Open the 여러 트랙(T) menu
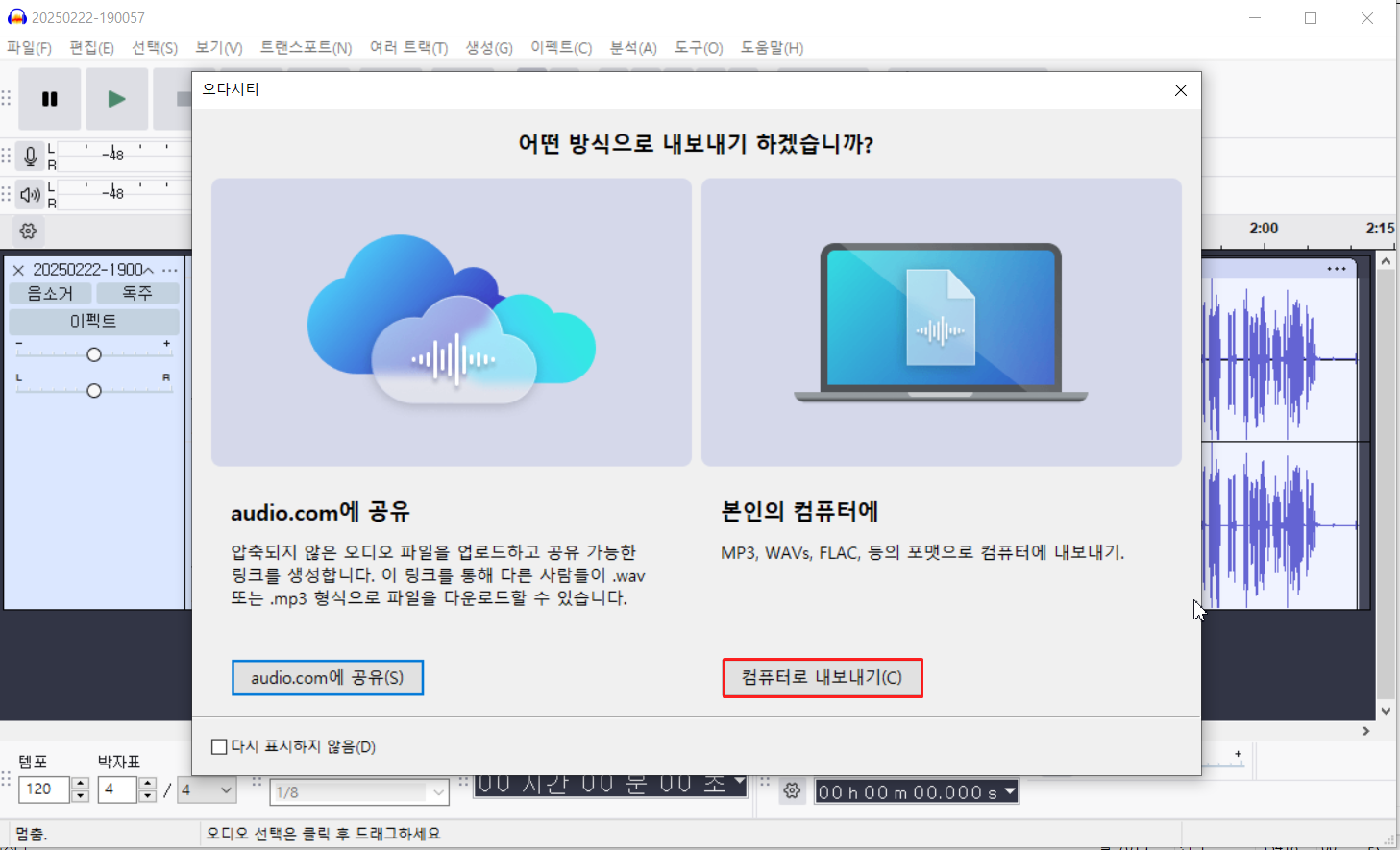 coord(408,48)
